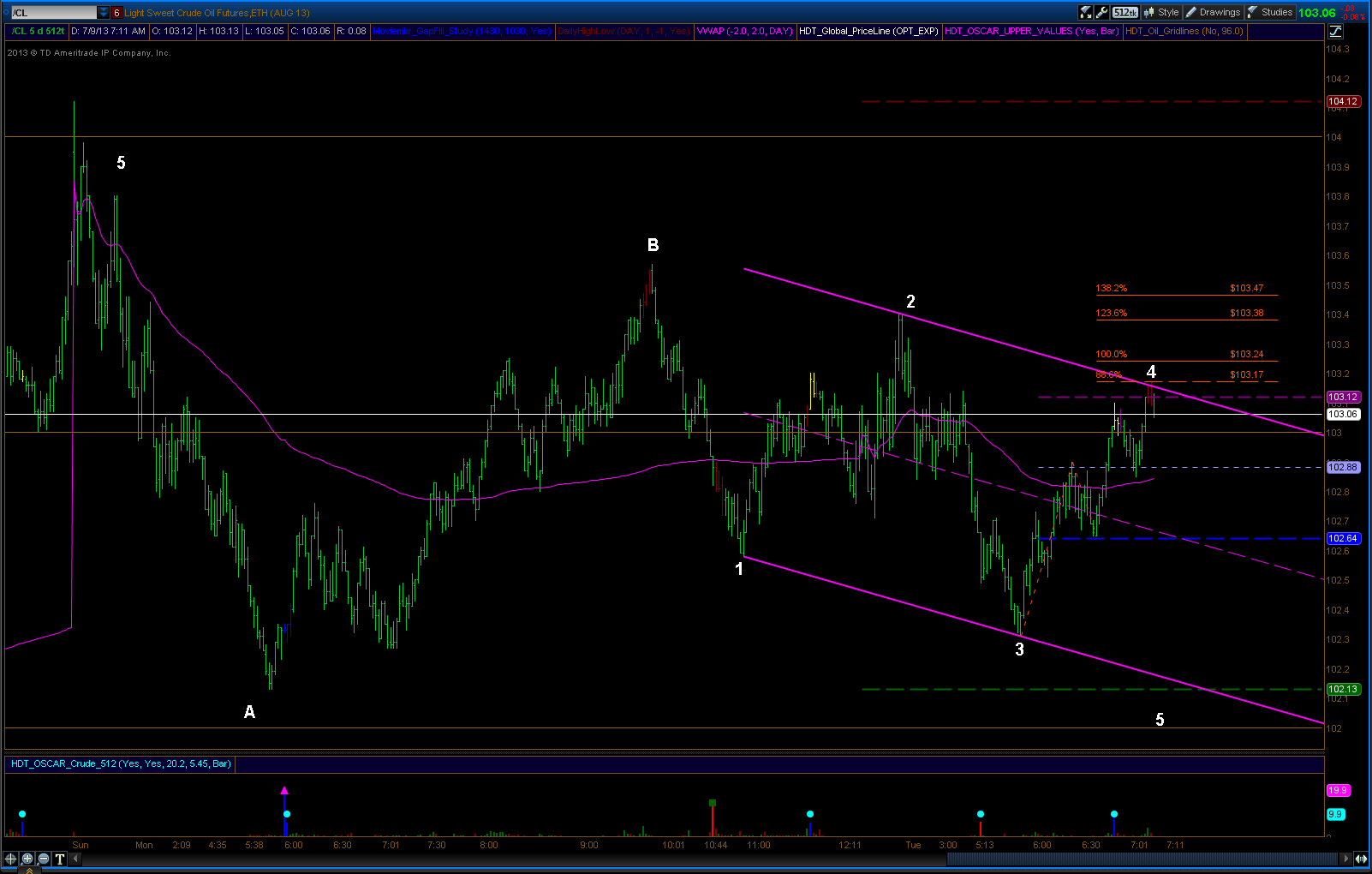Click the 9.9 cyan oscillator bubble
This screenshot has height=874, width=1372.
[1335, 814]
